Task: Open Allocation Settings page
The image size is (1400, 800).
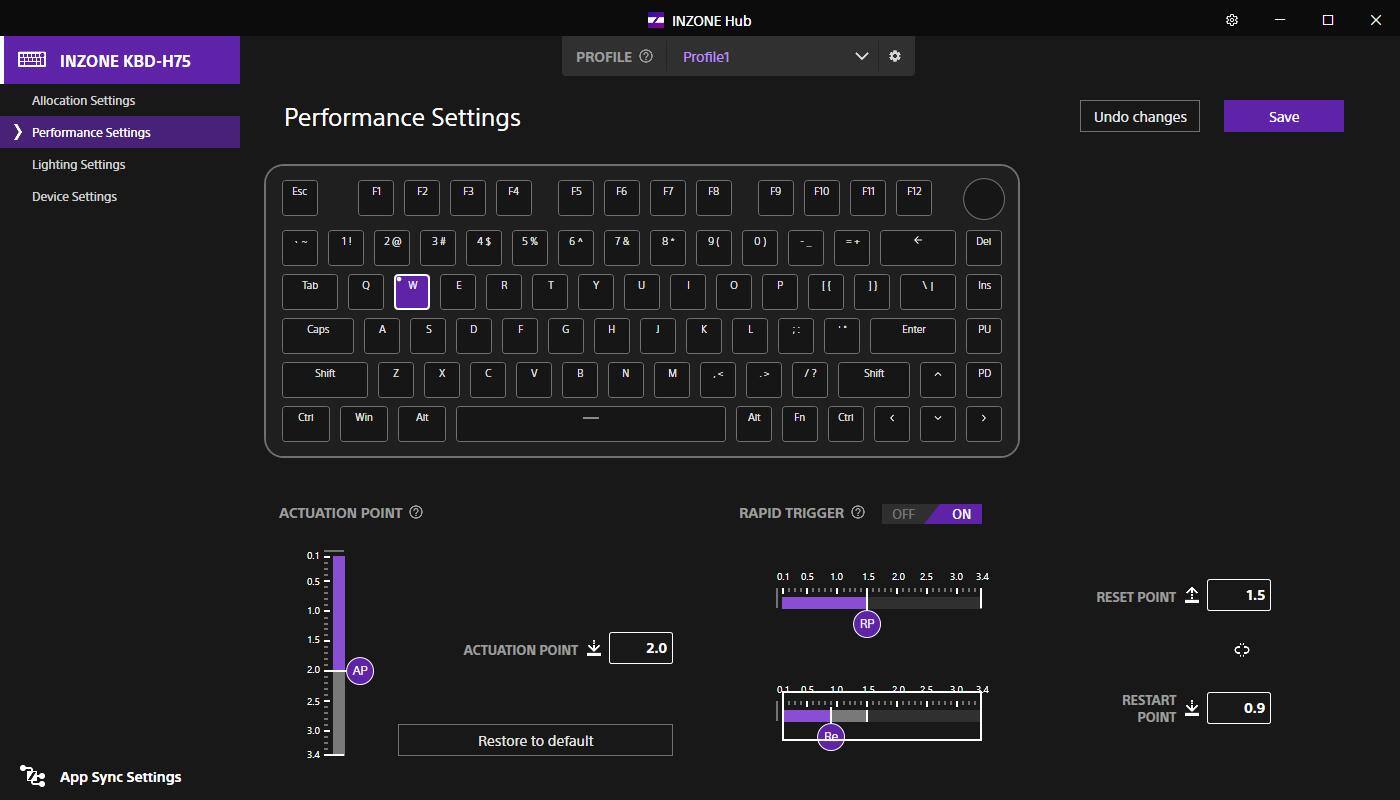Action: tap(83, 100)
